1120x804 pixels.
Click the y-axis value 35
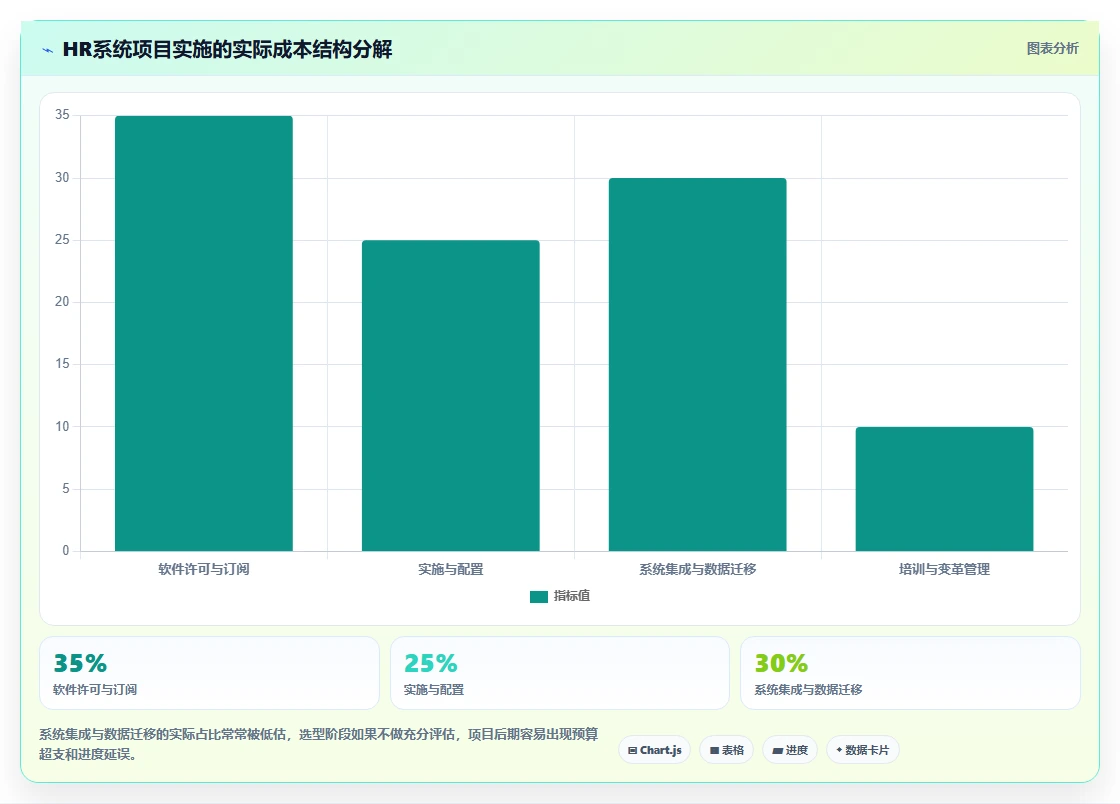(x=62, y=115)
